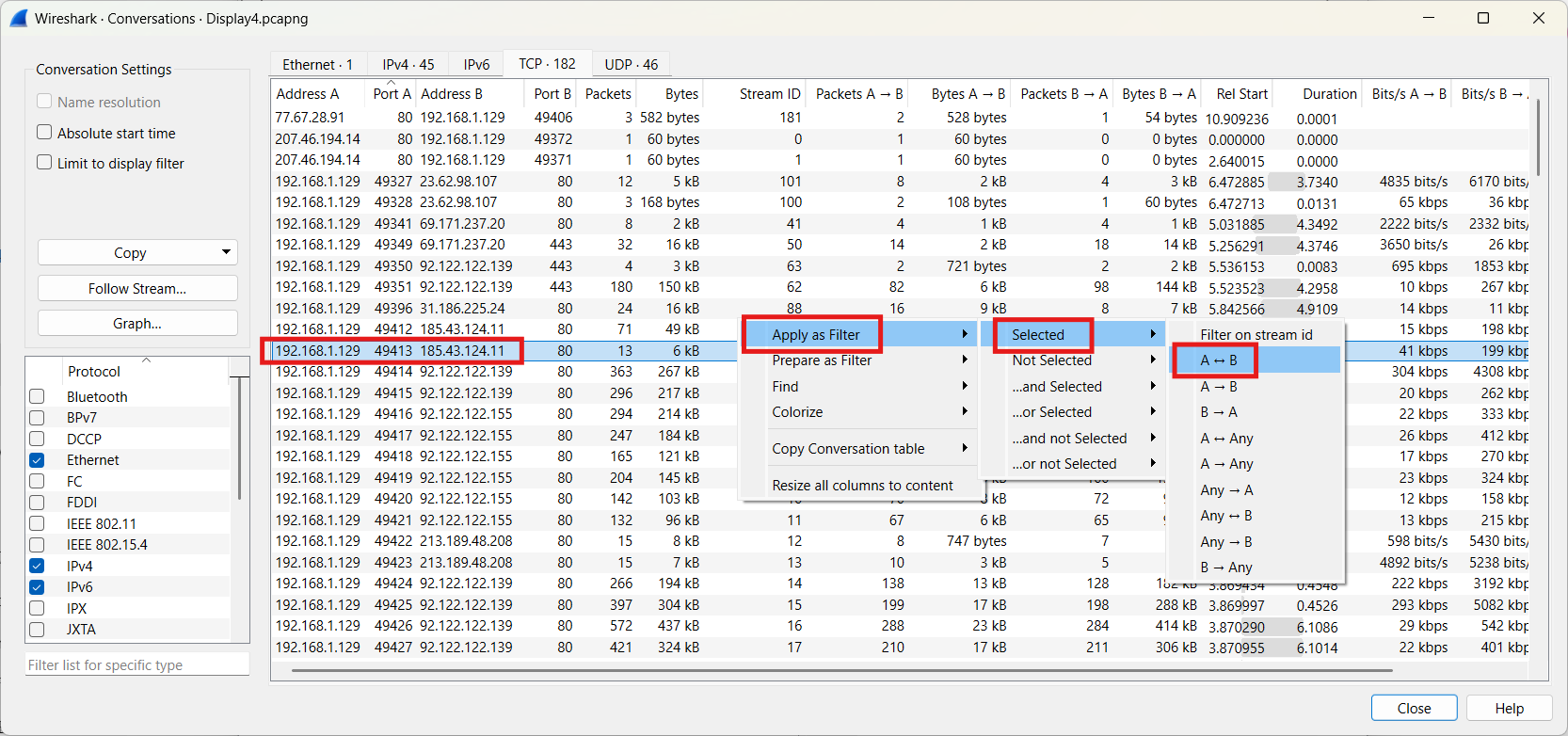Expand the Prepare as Filter submenu
This screenshot has height=736, width=1568.
coord(860,360)
